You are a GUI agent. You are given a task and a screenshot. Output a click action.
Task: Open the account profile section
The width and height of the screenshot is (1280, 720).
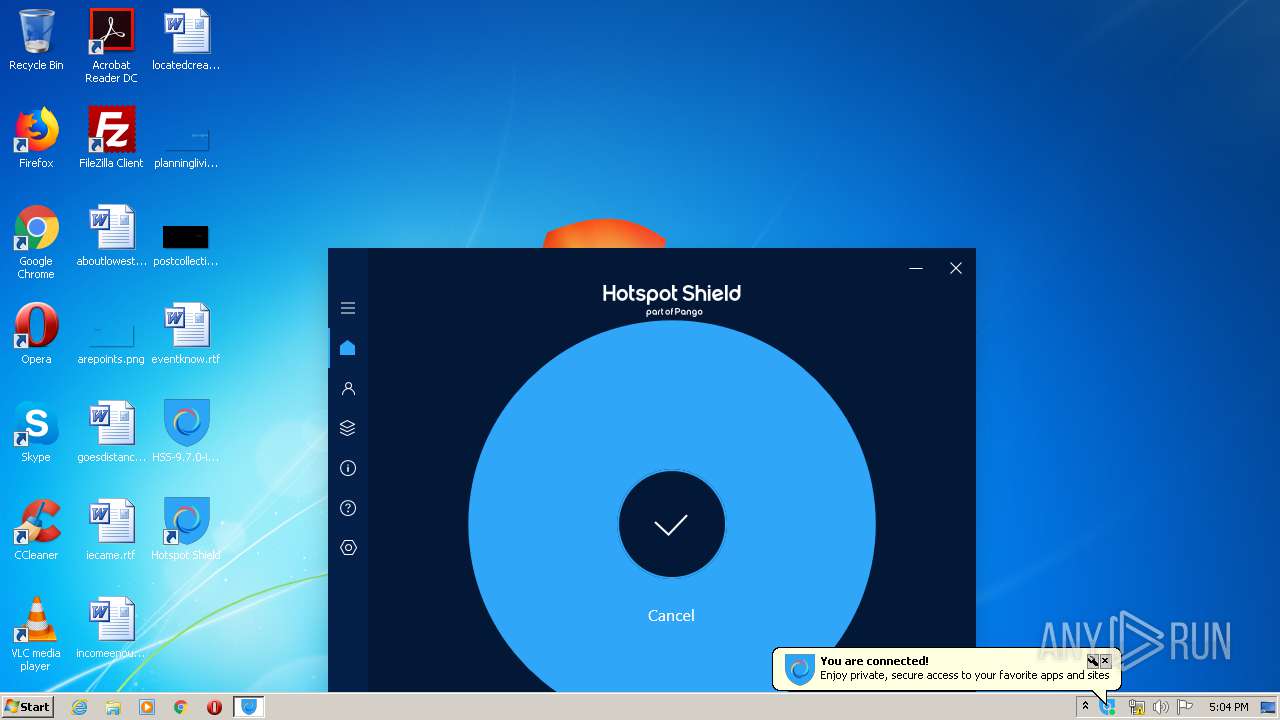coord(348,388)
